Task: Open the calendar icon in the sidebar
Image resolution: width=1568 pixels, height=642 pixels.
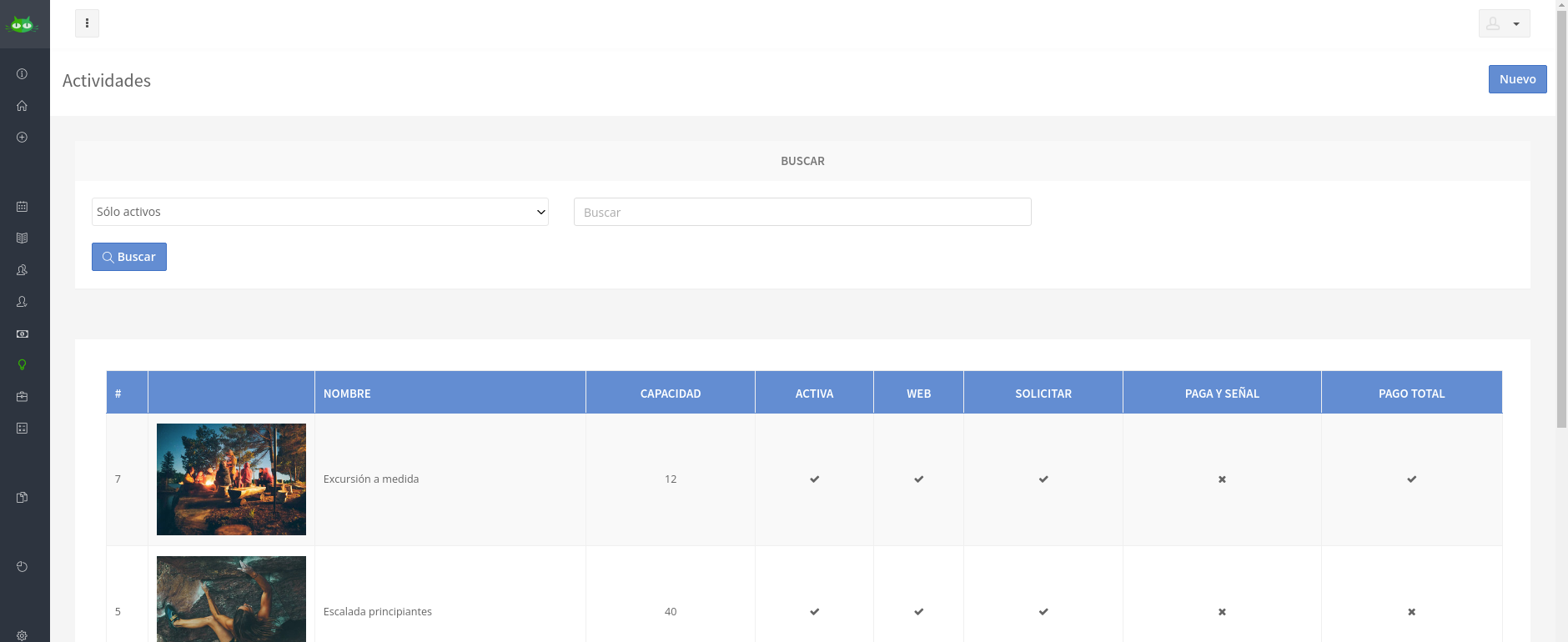Action: (x=22, y=207)
